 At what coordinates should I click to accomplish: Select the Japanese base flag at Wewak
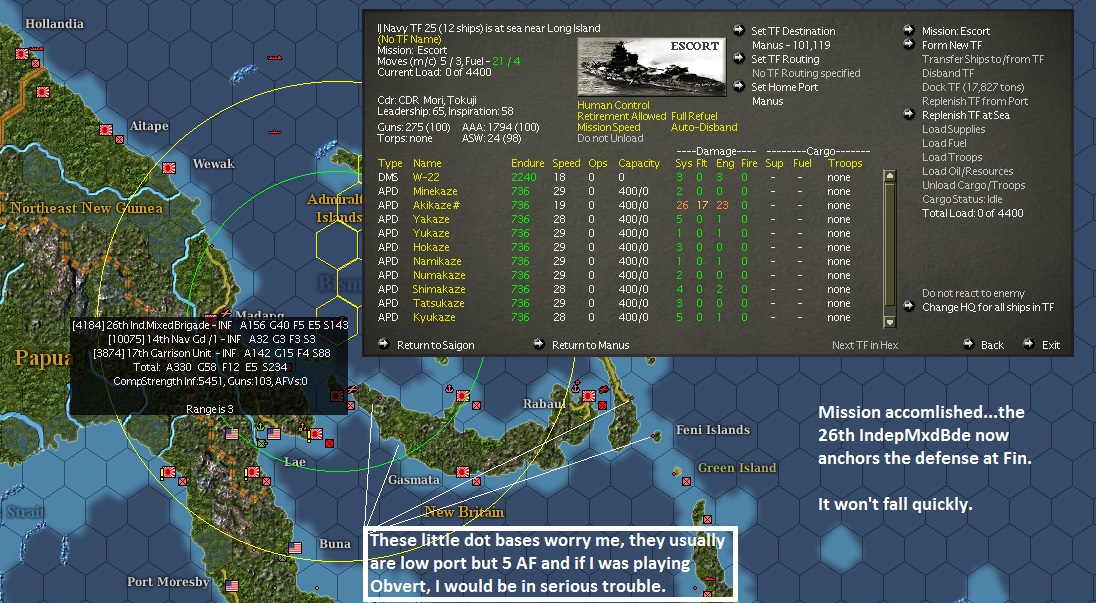168,168
